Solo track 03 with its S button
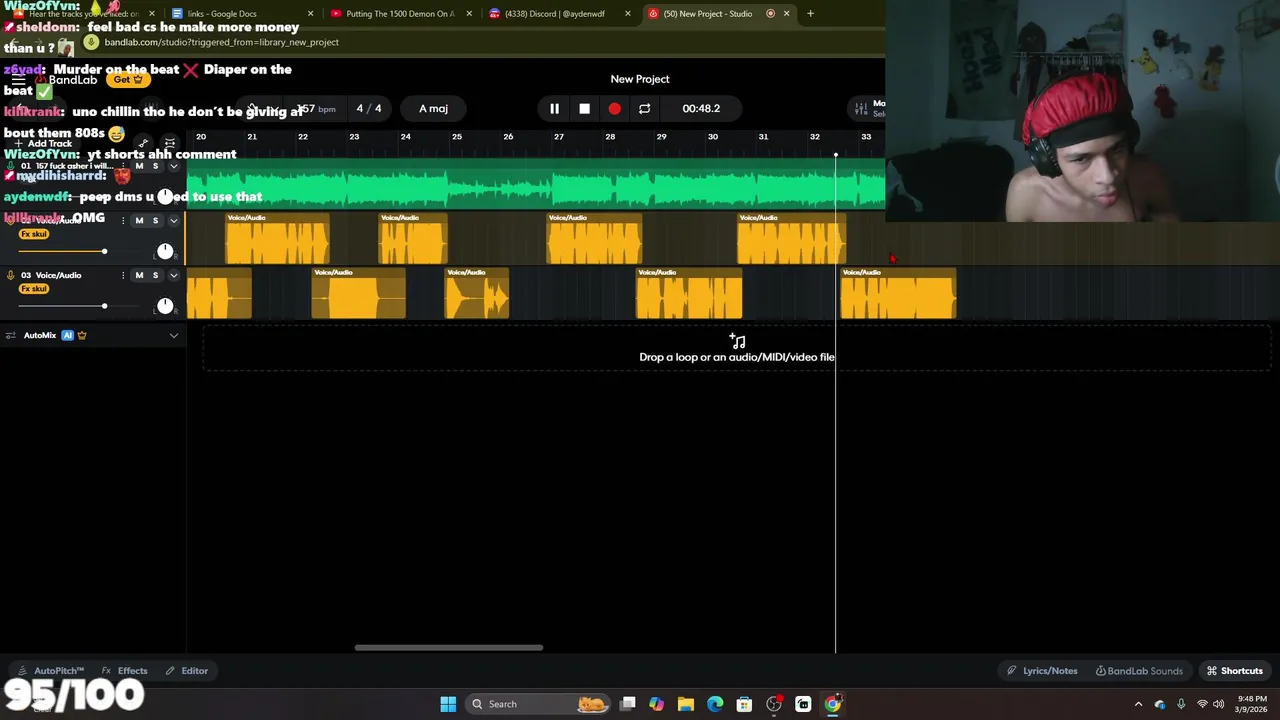Screen dimensions: 1280x720 (x=155, y=275)
